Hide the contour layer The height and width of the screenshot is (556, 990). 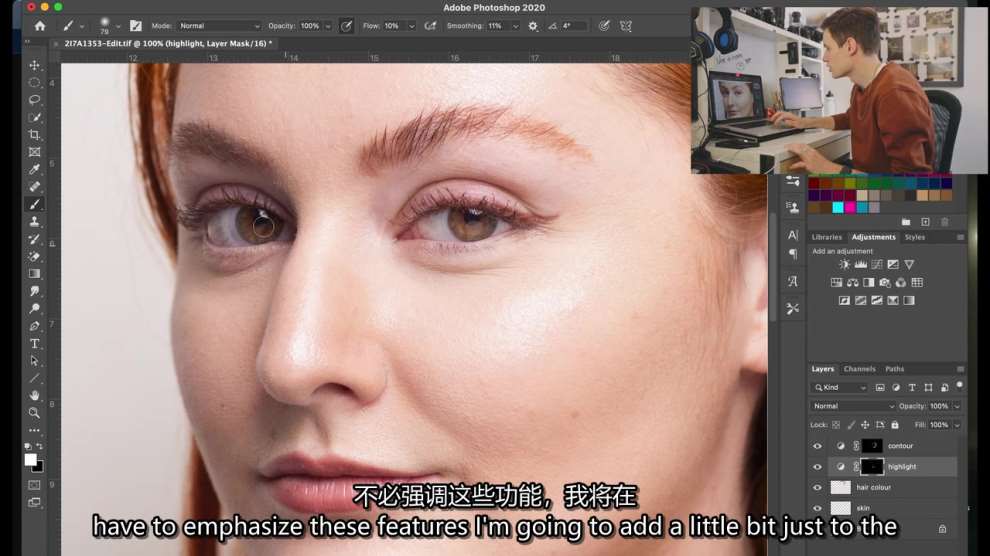click(817, 446)
